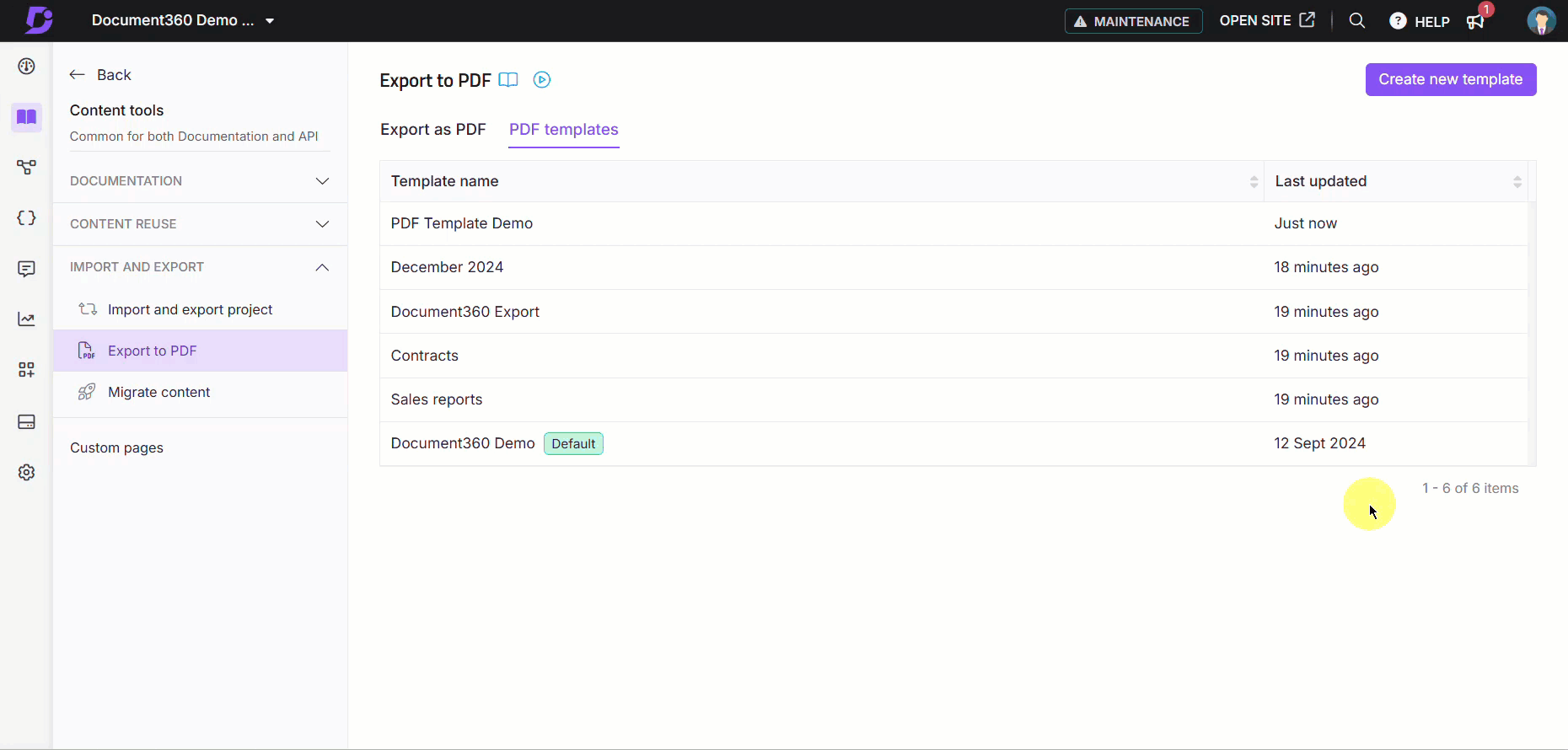The image size is (1568, 750).
Task: Switch to the Export as PDF tab
Action: pos(433,130)
